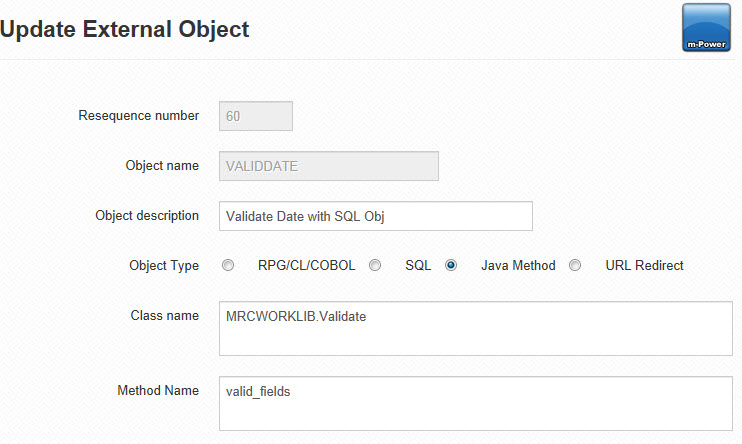The height and width of the screenshot is (444, 742).
Task: Click the VALIDDATE object name field
Action: click(x=329, y=166)
